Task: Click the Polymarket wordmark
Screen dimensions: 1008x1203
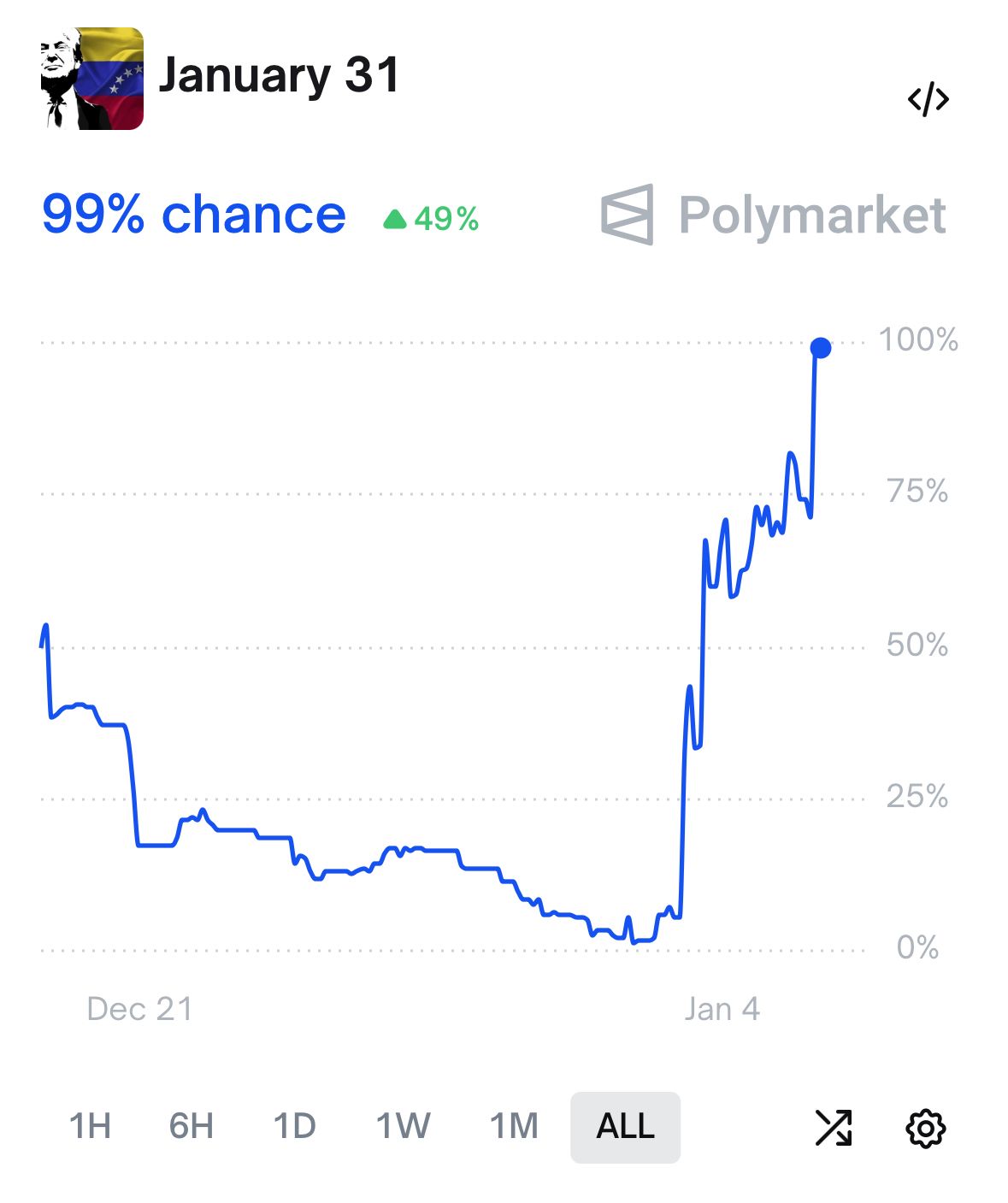Action: (x=812, y=215)
